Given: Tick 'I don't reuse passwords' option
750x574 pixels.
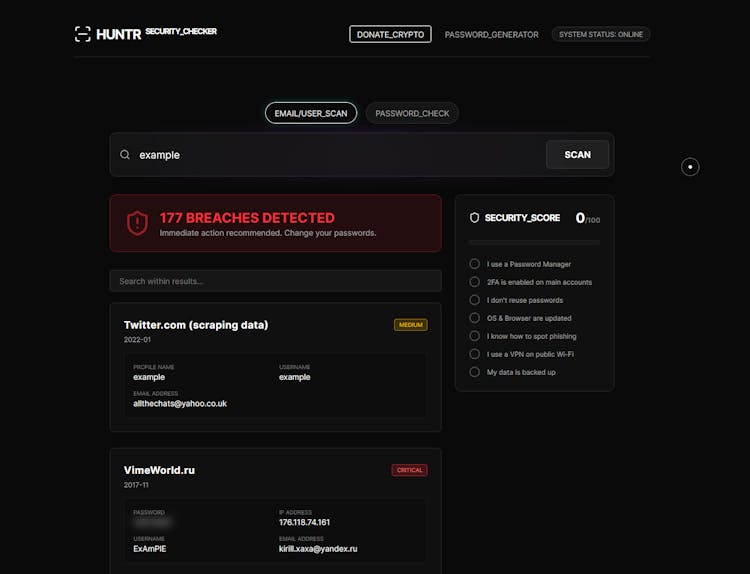Looking at the screenshot, I should pos(475,300).
